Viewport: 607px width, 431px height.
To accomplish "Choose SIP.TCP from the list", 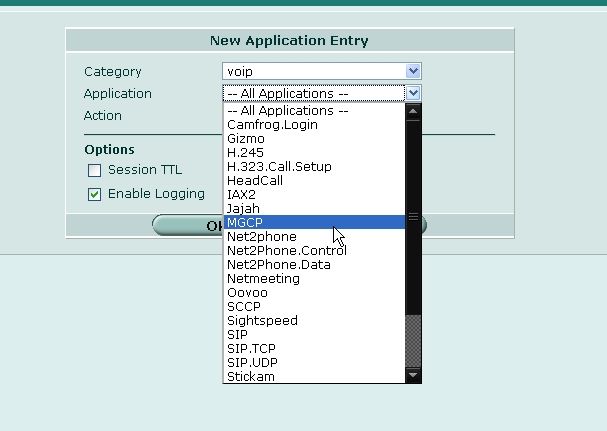I will pos(314,348).
